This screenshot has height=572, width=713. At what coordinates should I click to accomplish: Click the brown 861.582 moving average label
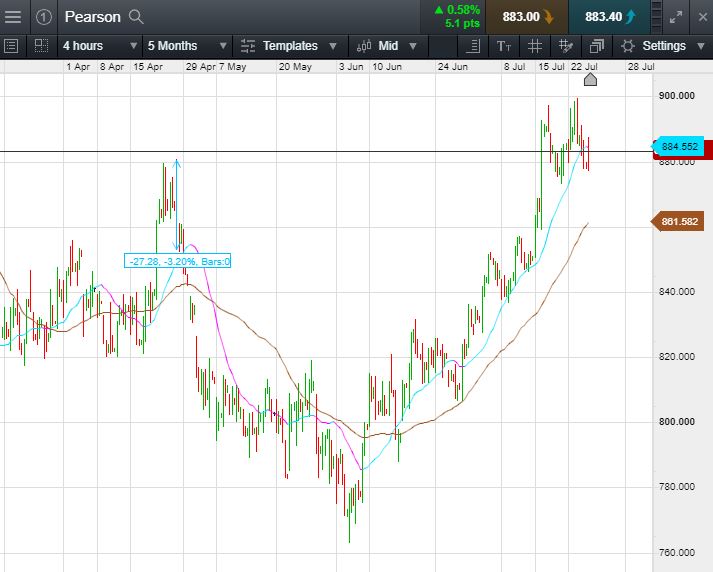[678, 221]
